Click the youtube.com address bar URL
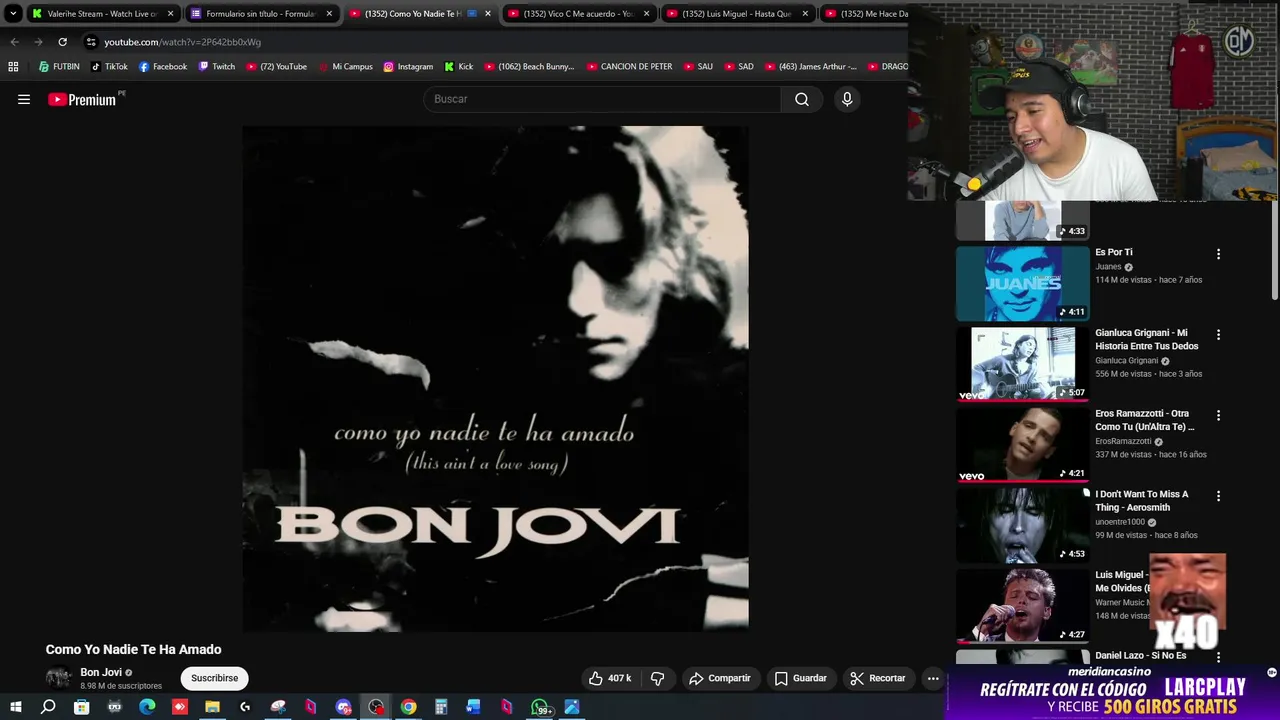The image size is (1280, 720). (182, 42)
